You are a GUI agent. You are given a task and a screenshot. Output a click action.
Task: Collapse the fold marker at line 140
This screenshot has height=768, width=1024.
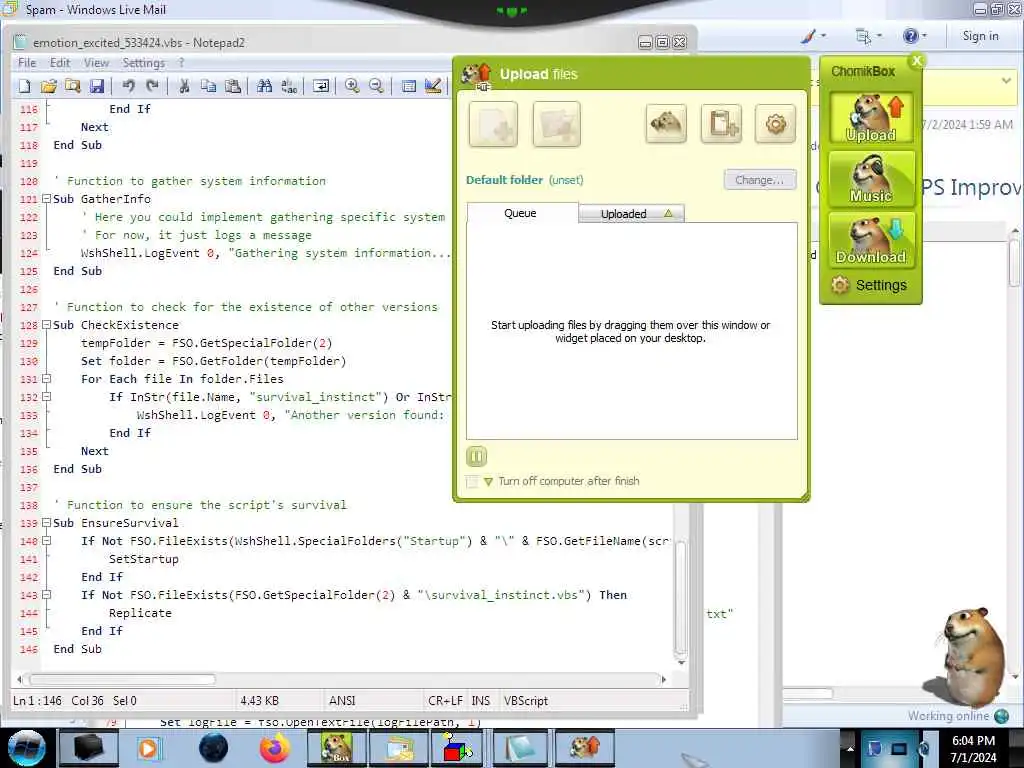coord(46,541)
